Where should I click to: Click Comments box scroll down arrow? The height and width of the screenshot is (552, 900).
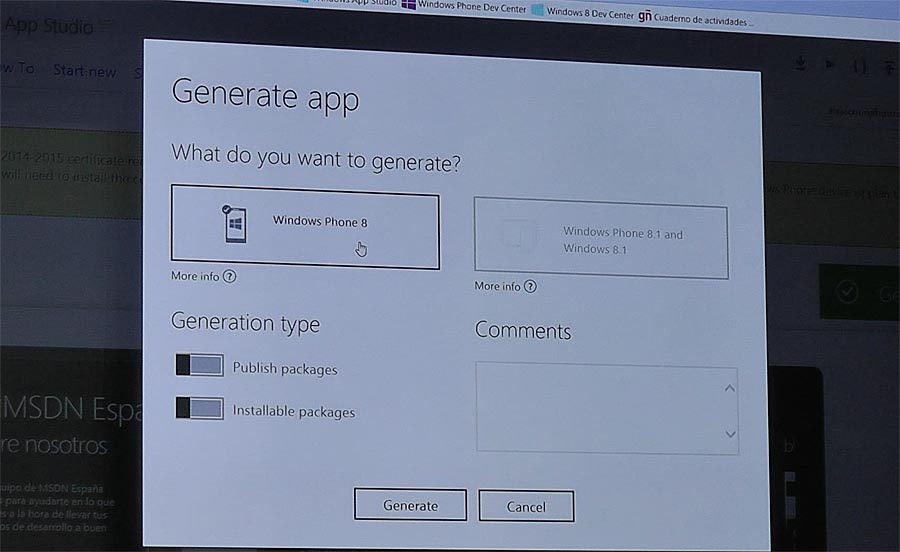(x=730, y=434)
